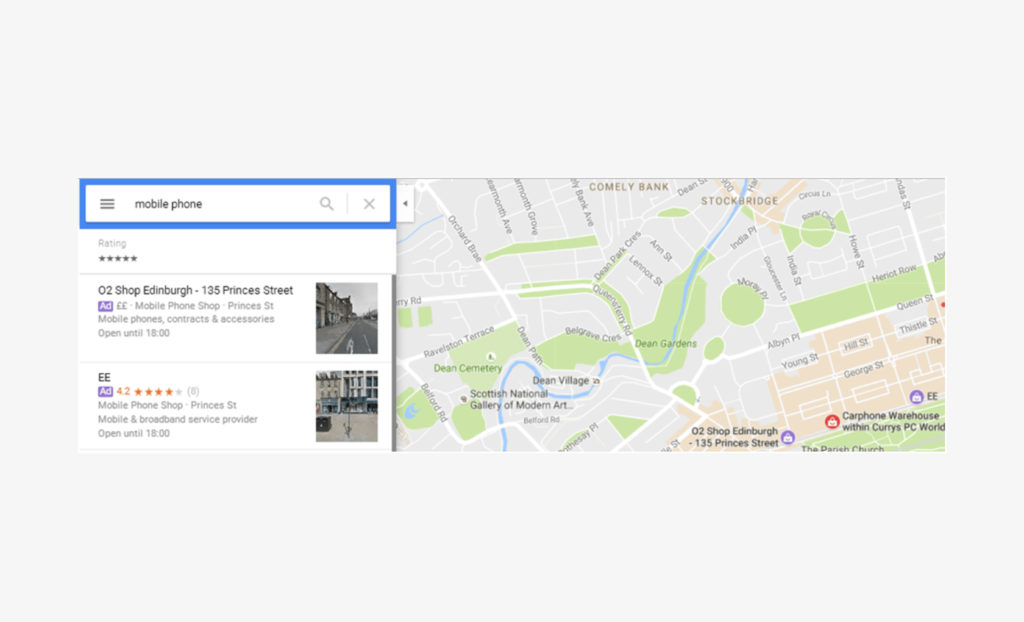Open the EE store photo thumbnail

click(347, 406)
